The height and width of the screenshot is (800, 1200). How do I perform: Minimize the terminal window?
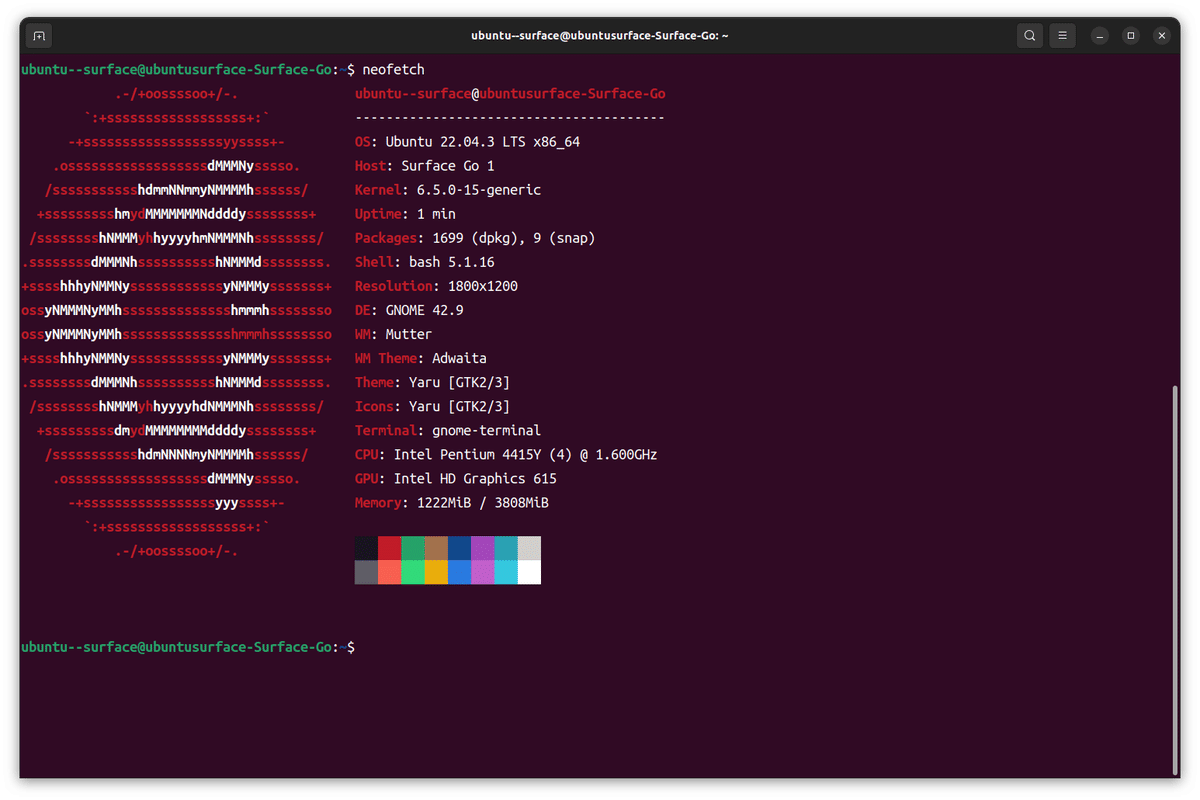click(x=1099, y=36)
